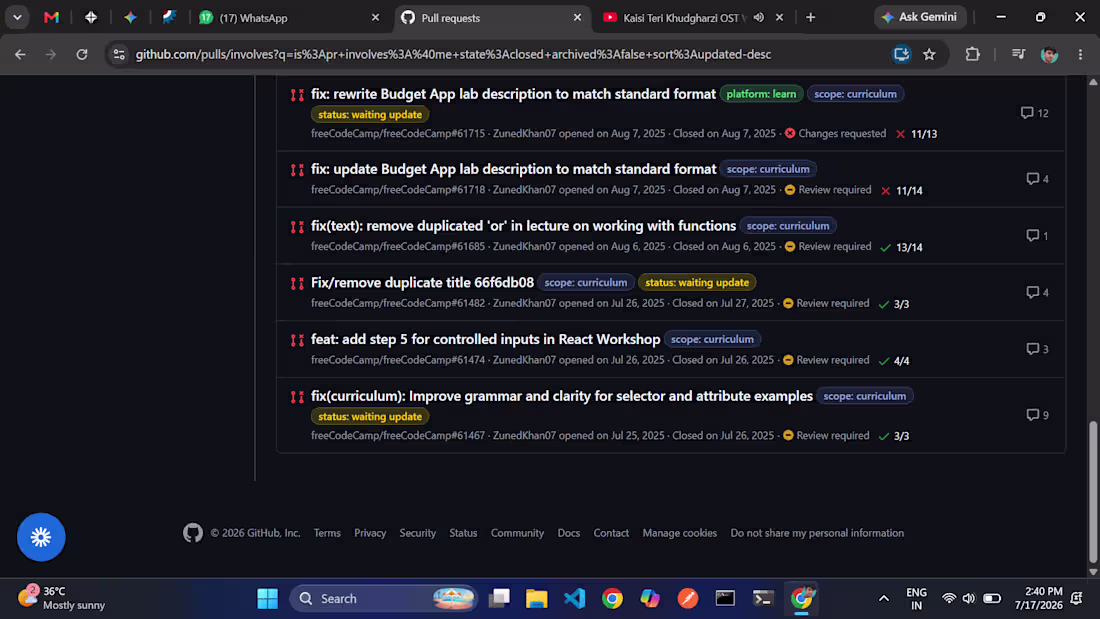Go back to the previous page
The height and width of the screenshot is (619, 1100).
(x=20, y=54)
